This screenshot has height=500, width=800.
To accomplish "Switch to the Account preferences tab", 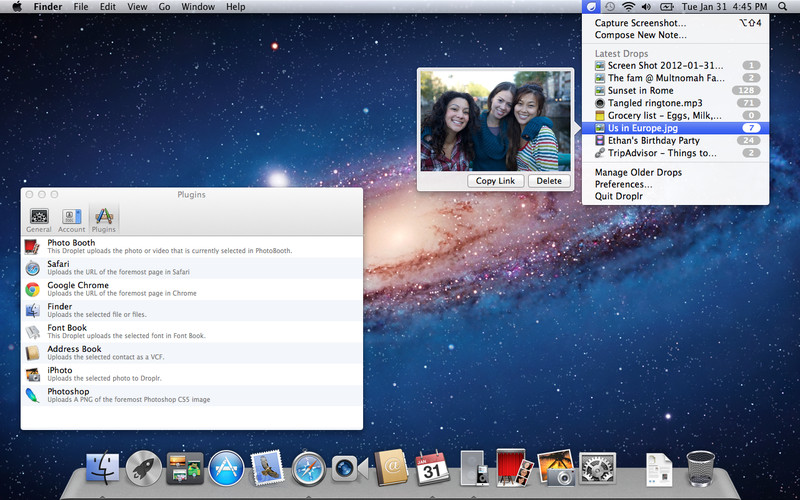I will tap(71, 218).
